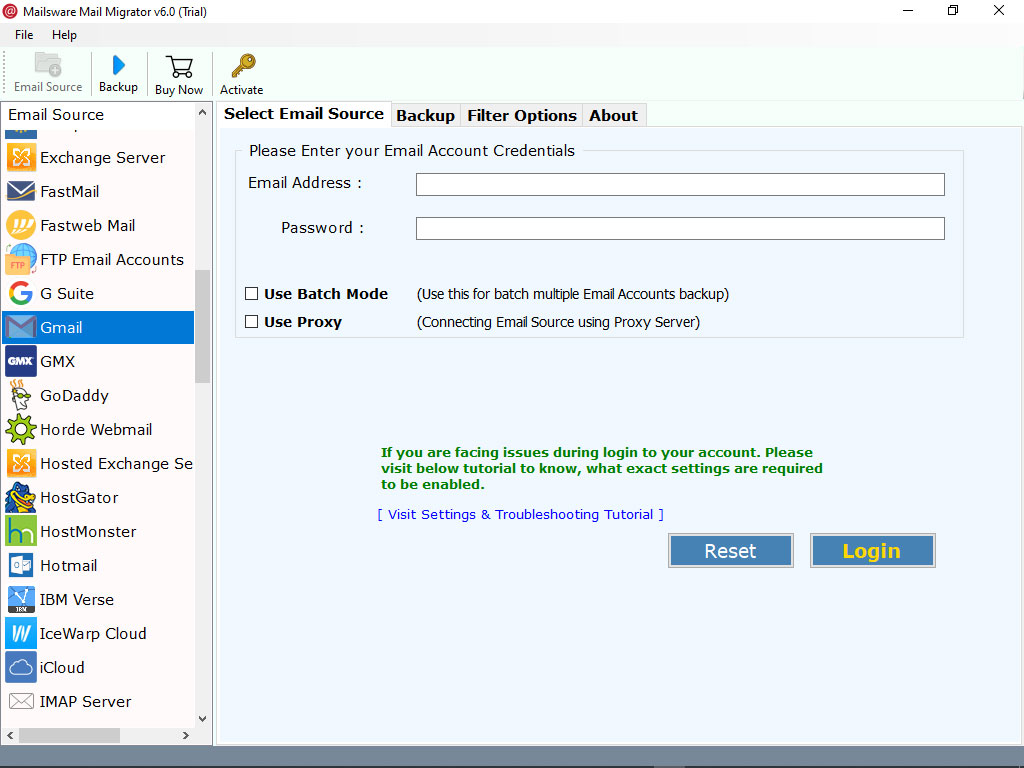Select the Horde Webmail gear icon
This screenshot has height=768, width=1024.
click(x=21, y=429)
